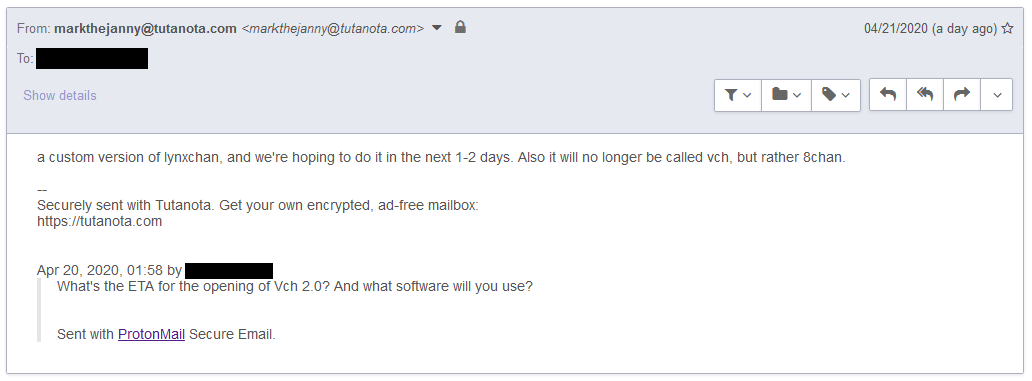Click the redacted recipient in the To field
This screenshot has width=1032, height=381.
[92, 59]
